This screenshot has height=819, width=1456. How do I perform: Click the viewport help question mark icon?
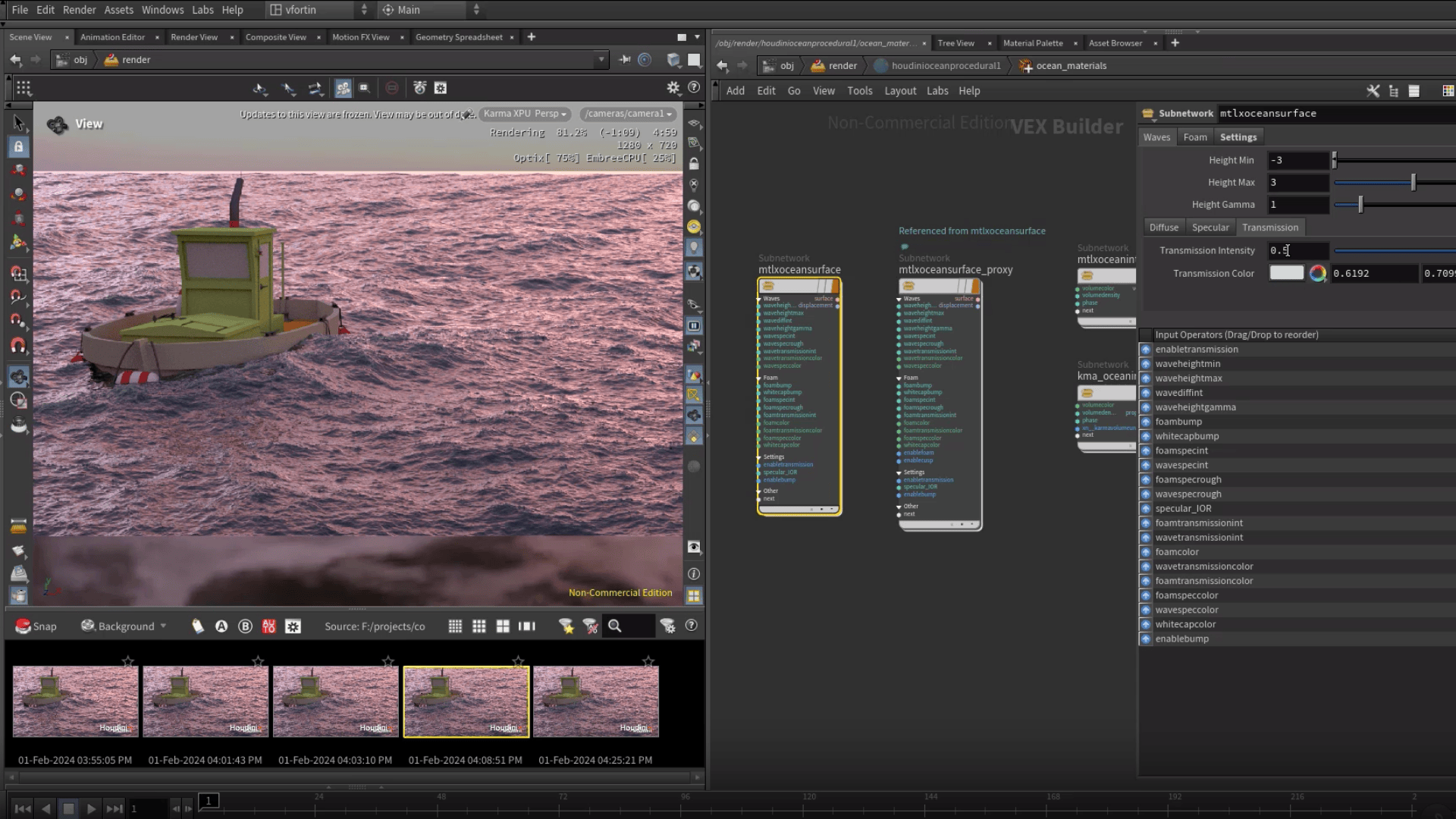pos(693,88)
